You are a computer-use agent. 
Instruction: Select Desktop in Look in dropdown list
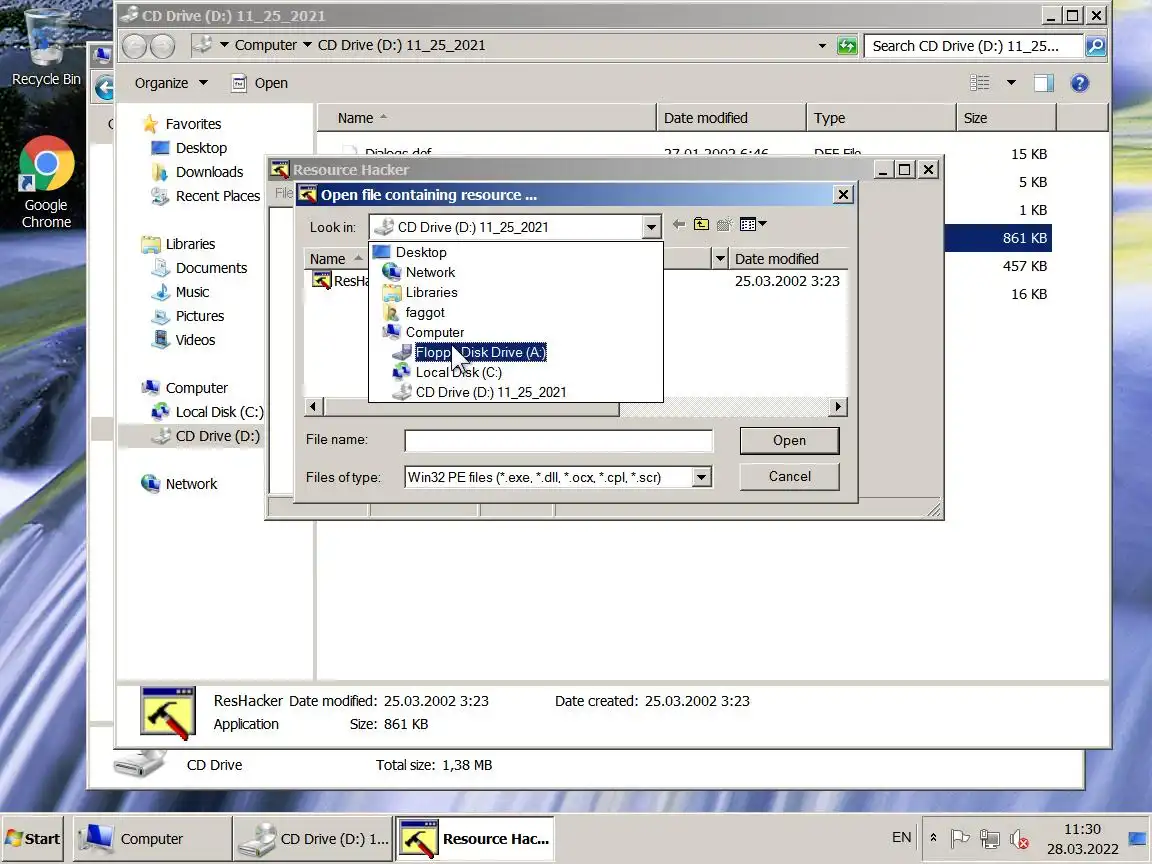coord(420,252)
